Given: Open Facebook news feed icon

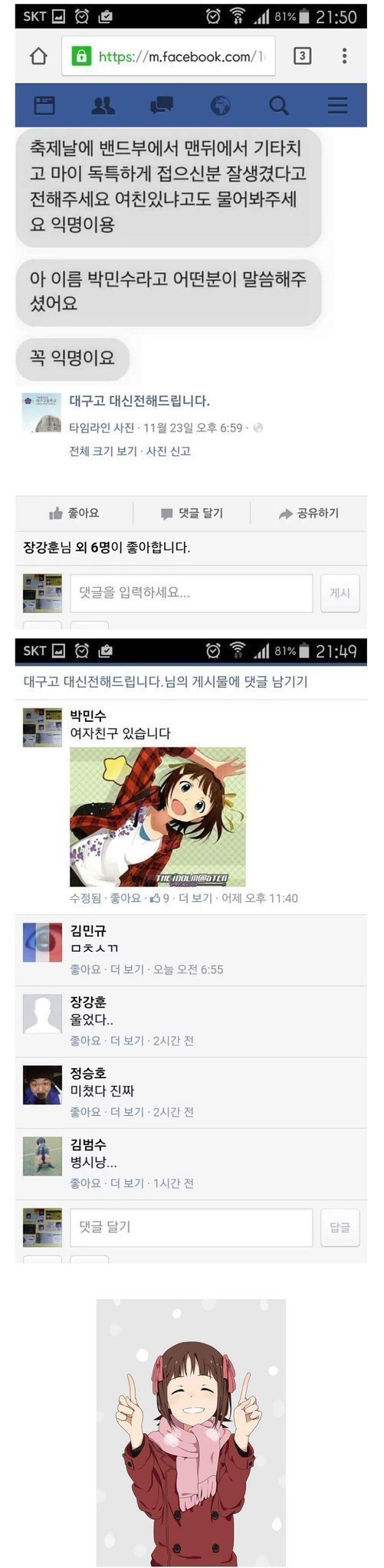Looking at the screenshot, I should [x=44, y=106].
